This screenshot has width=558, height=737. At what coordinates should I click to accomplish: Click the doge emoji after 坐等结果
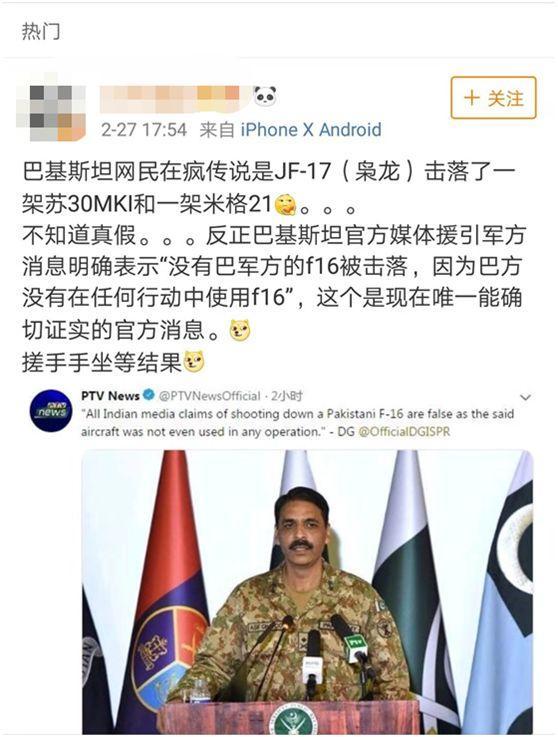pos(194,362)
